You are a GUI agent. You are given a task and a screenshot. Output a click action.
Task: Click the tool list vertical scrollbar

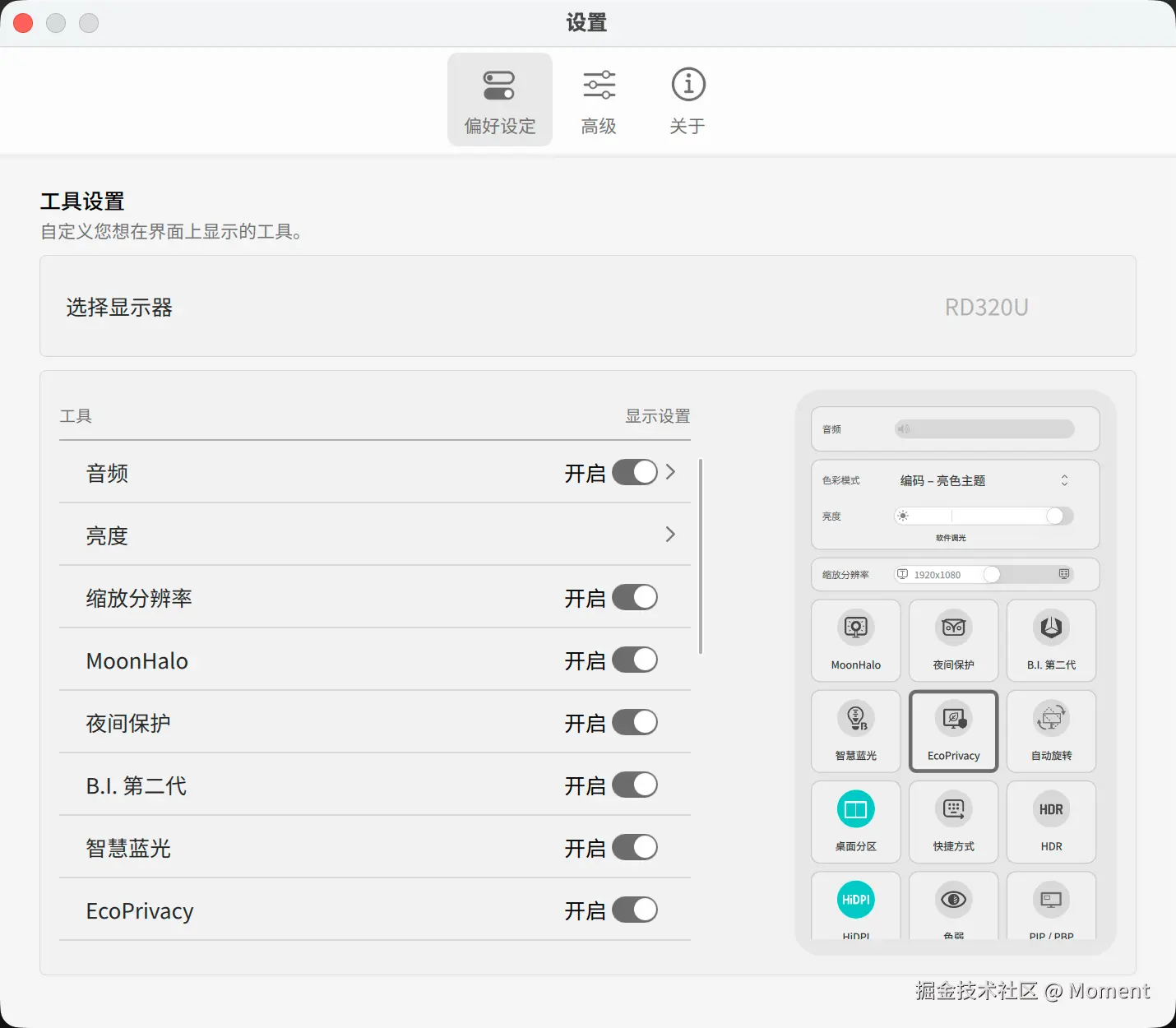(701, 557)
